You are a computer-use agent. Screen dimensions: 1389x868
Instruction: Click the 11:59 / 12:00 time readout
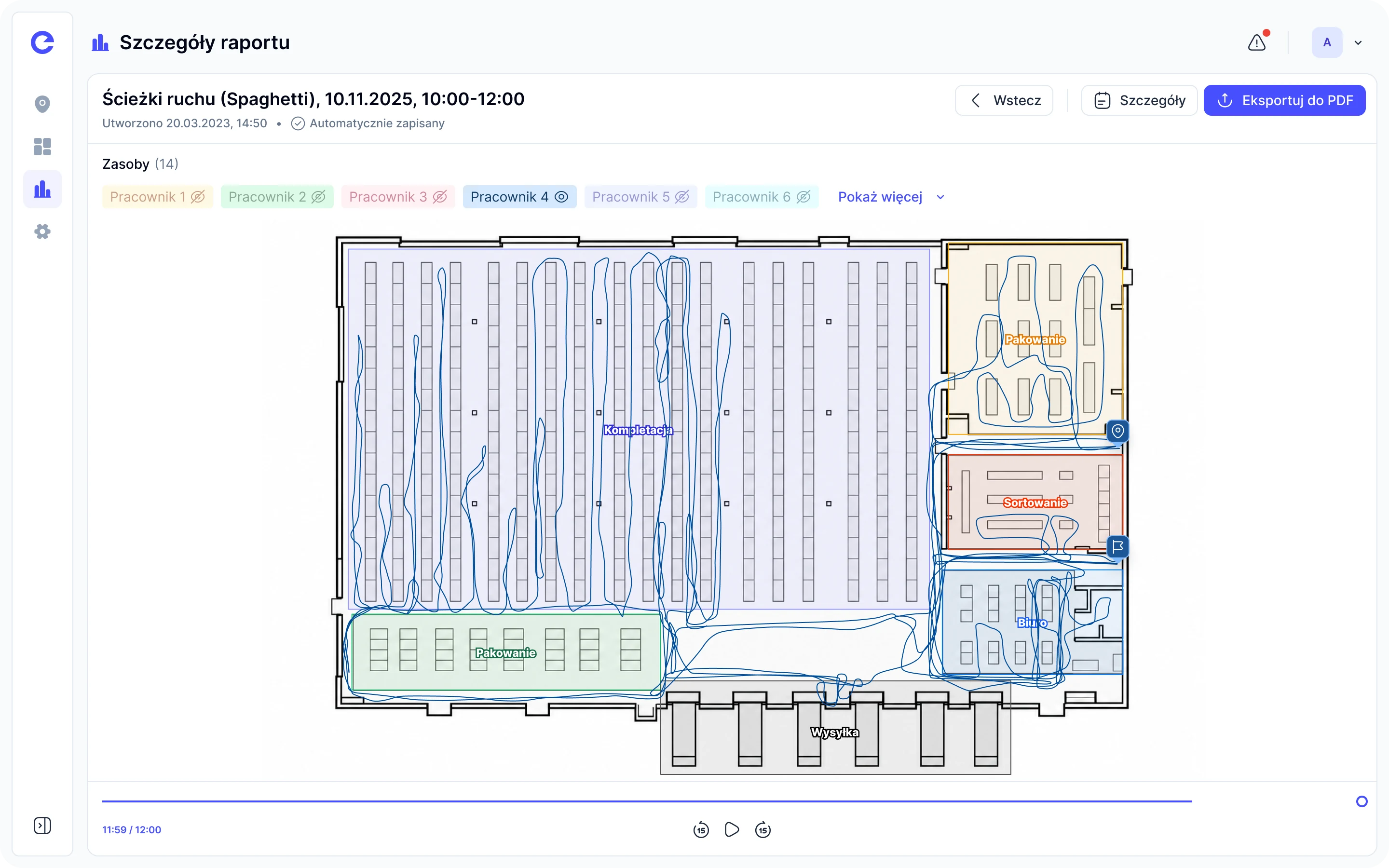(x=132, y=829)
